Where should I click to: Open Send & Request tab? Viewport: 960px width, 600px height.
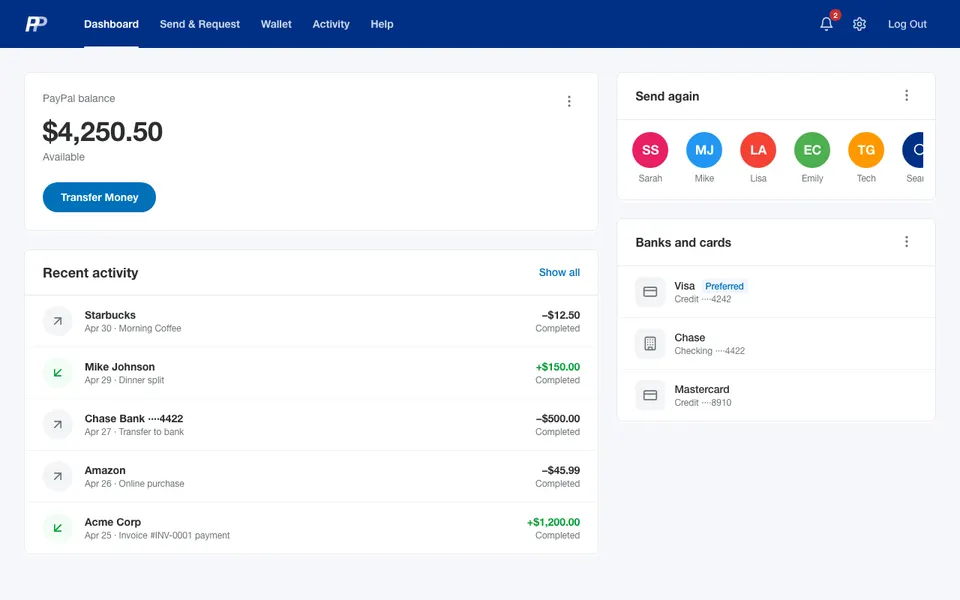tap(200, 24)
